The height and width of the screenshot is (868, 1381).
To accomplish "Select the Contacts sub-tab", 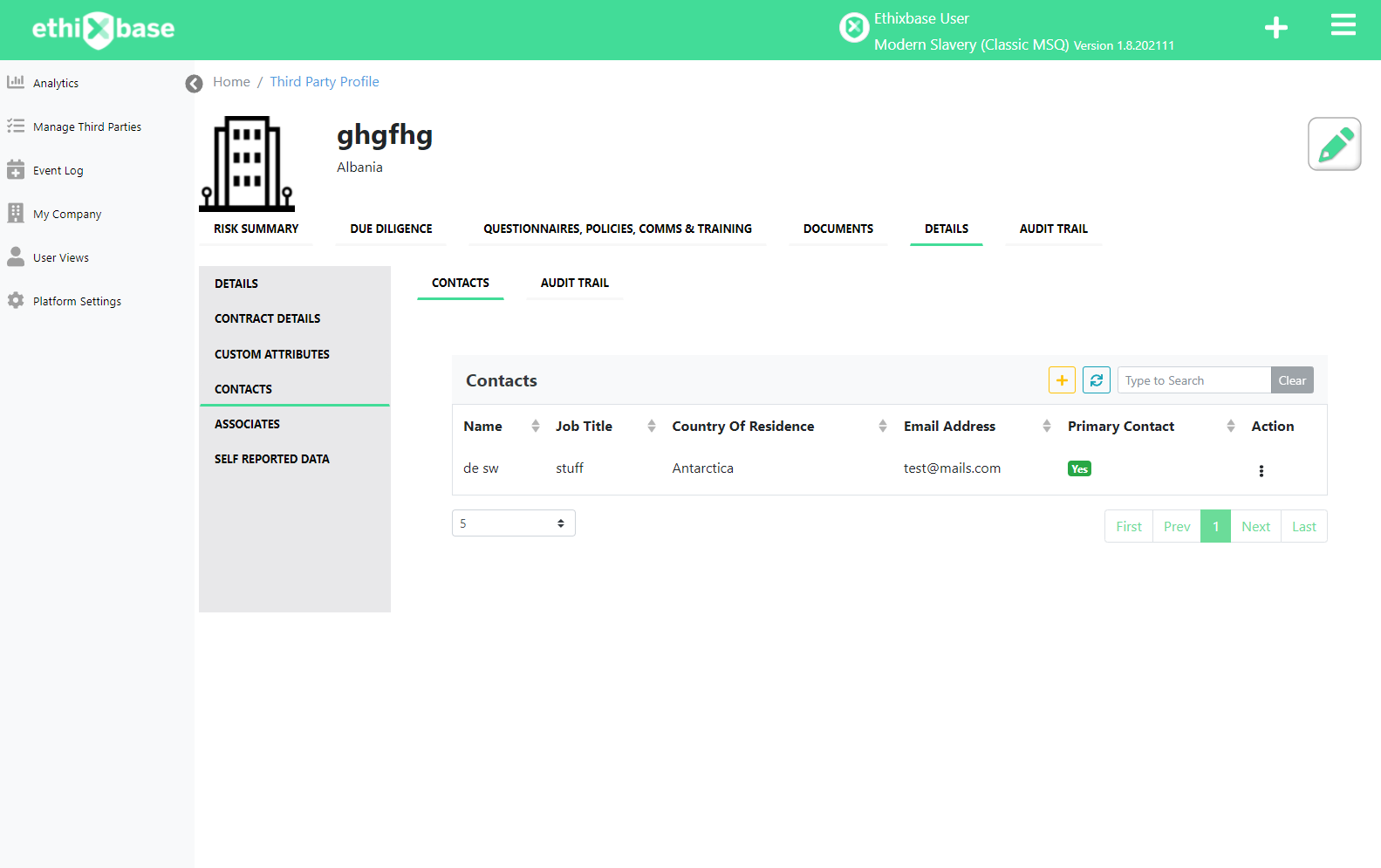I will (461, 283).
